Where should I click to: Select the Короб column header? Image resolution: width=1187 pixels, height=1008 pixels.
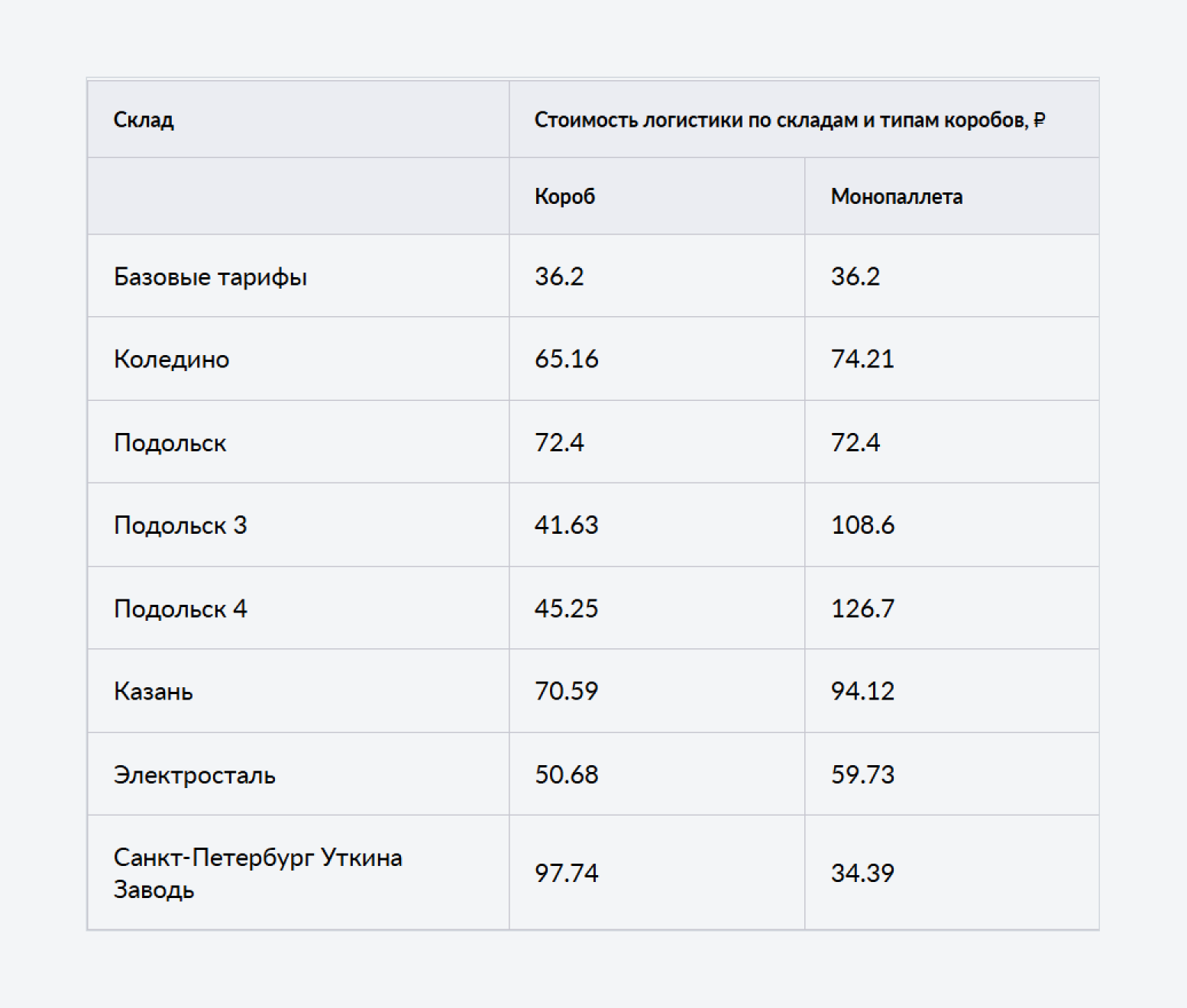[x=564, y=196]
